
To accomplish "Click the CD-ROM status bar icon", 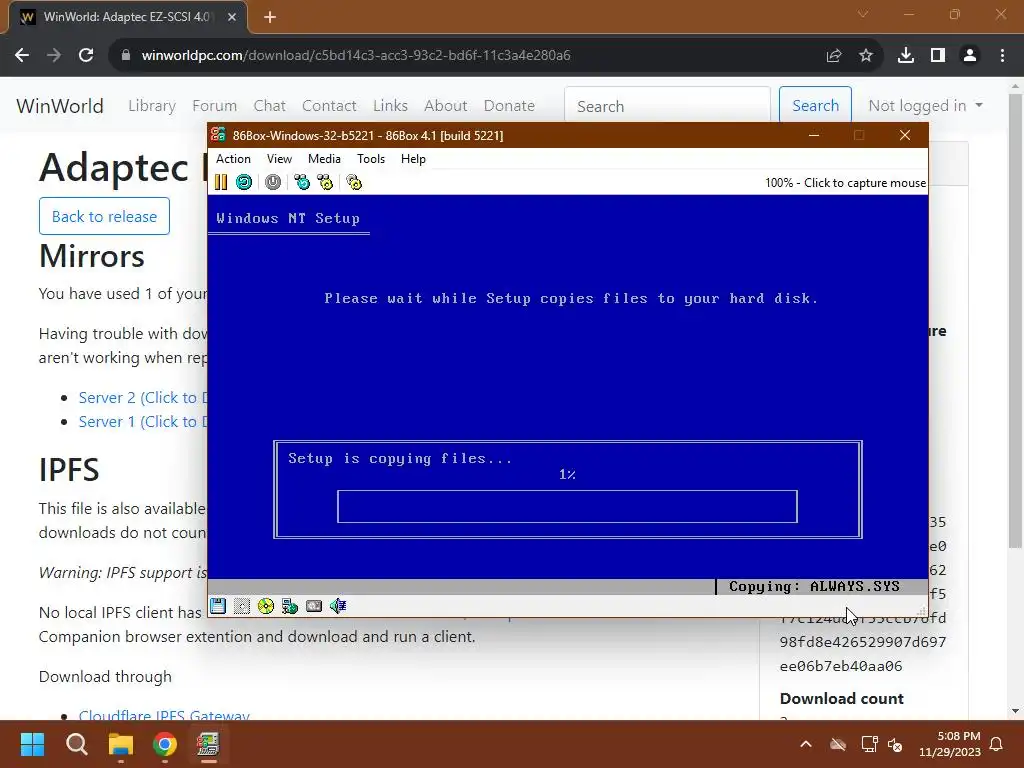I will (266, 606).
